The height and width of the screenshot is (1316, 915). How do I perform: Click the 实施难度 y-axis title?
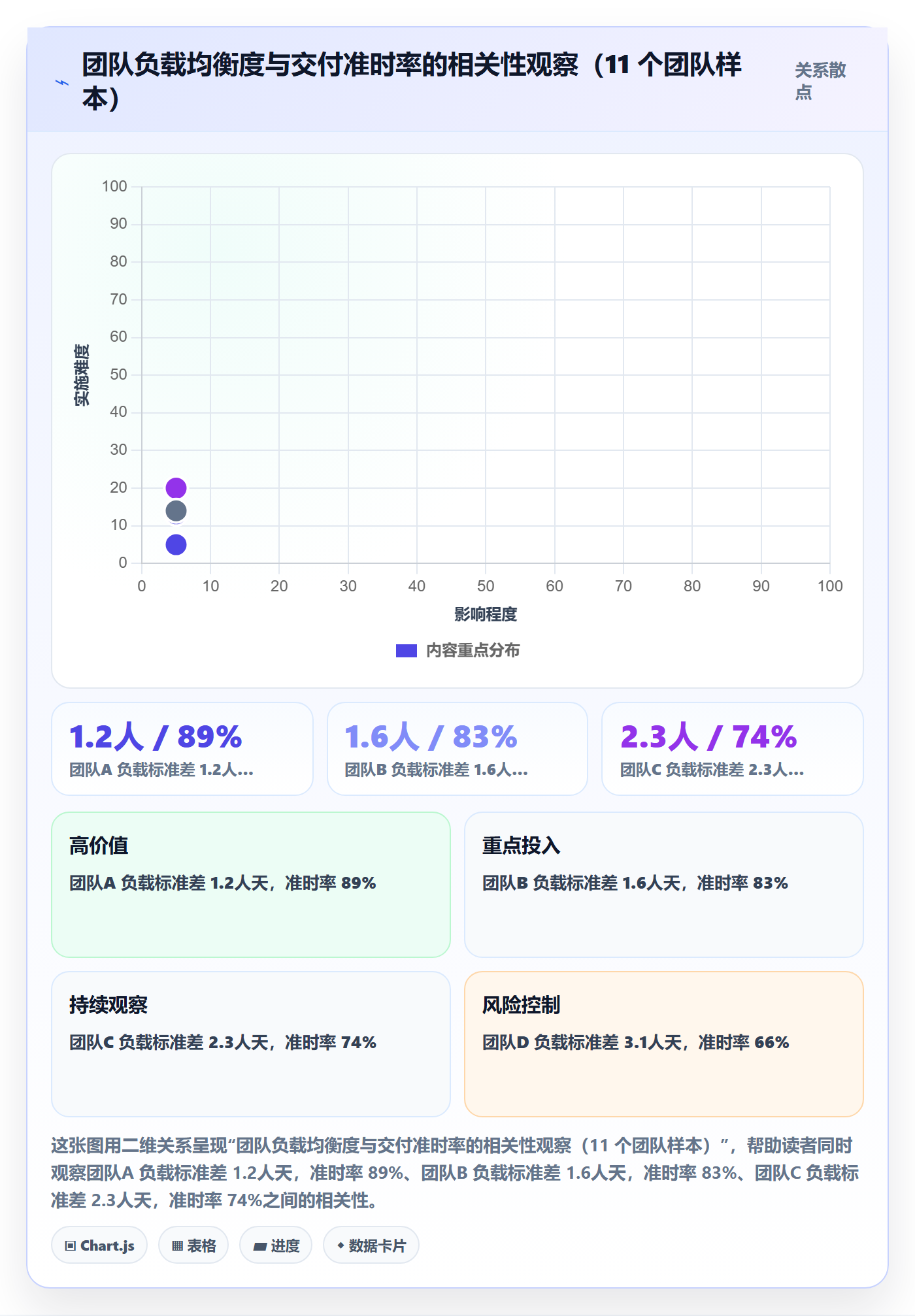pyautogui.click(x=82, y=375)
